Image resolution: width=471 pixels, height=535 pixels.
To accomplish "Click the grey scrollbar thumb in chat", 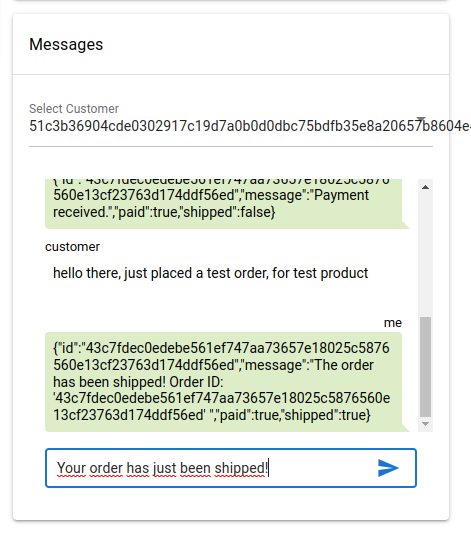I will point(425,367).
